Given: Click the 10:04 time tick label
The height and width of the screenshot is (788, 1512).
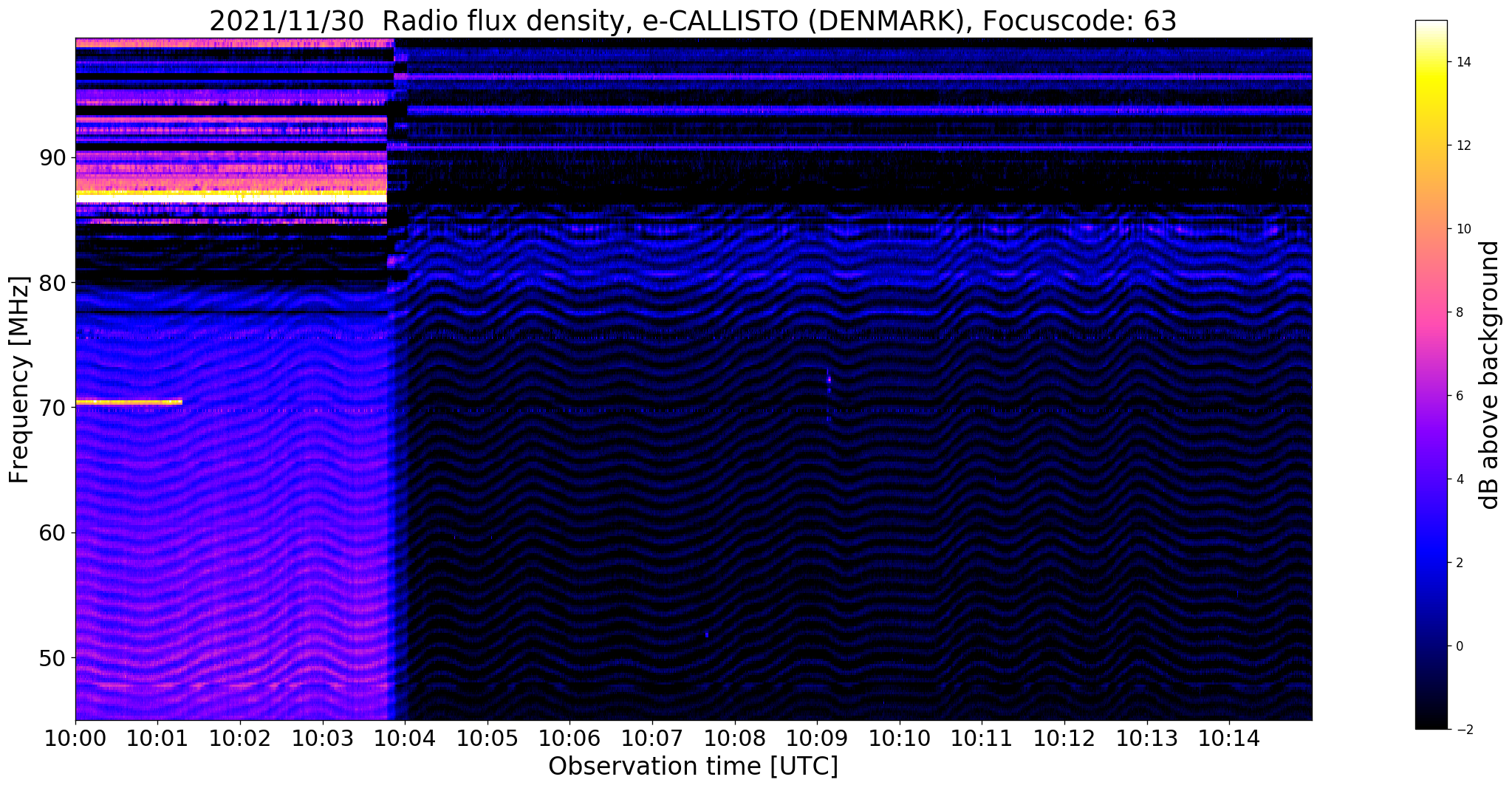Looking at the screenshot, I should 405,739.
